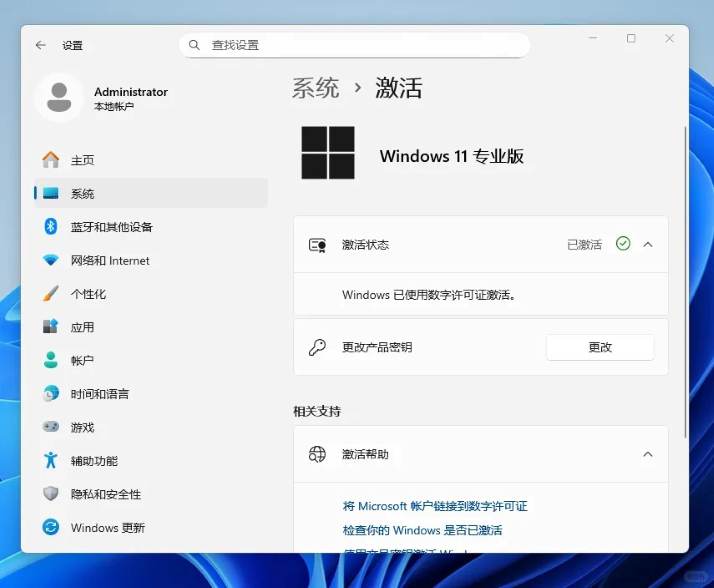
Task: Click the 帐户 person icon
Action: [x=51, y=360]
